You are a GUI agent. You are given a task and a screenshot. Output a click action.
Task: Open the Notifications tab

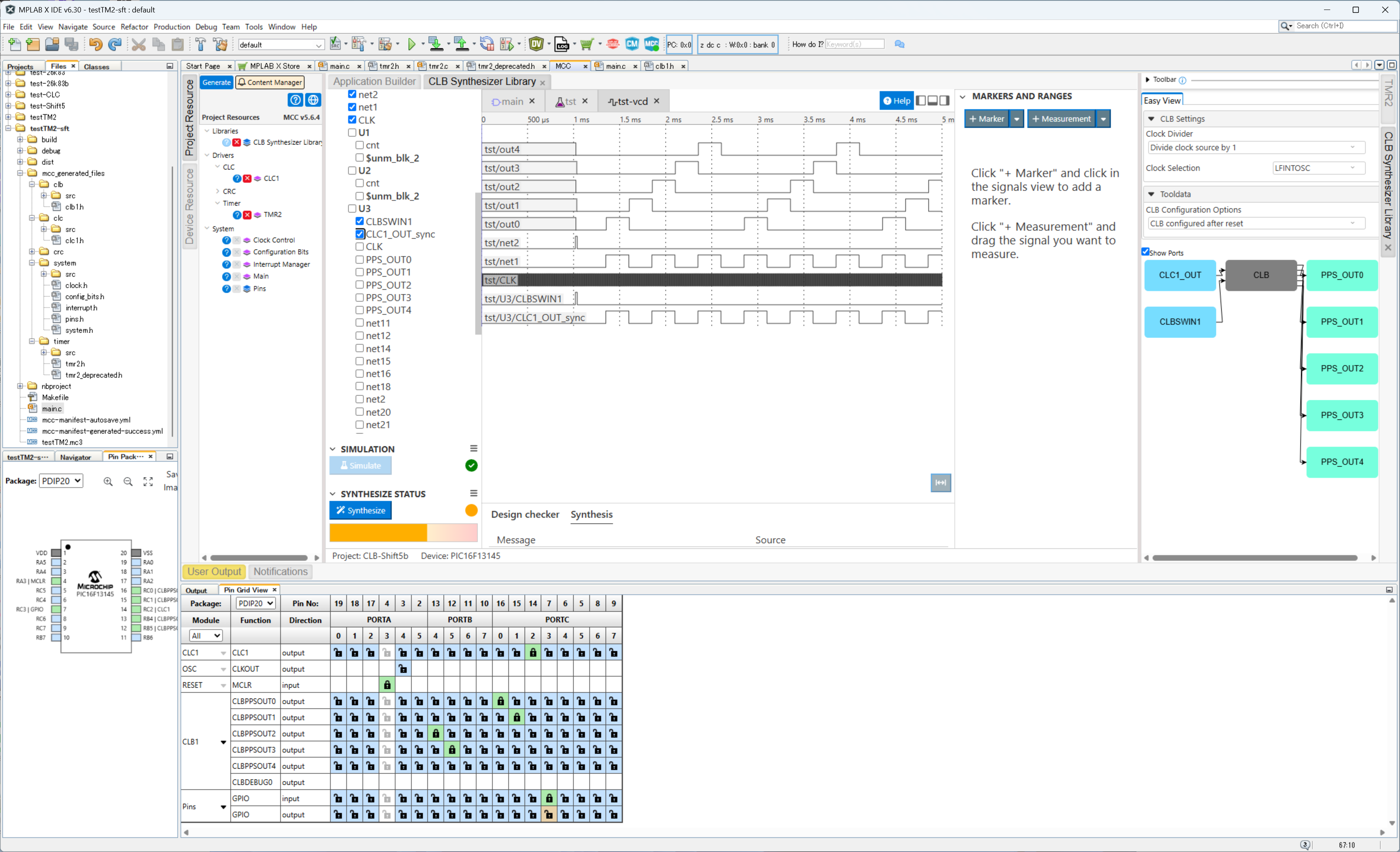281,572
